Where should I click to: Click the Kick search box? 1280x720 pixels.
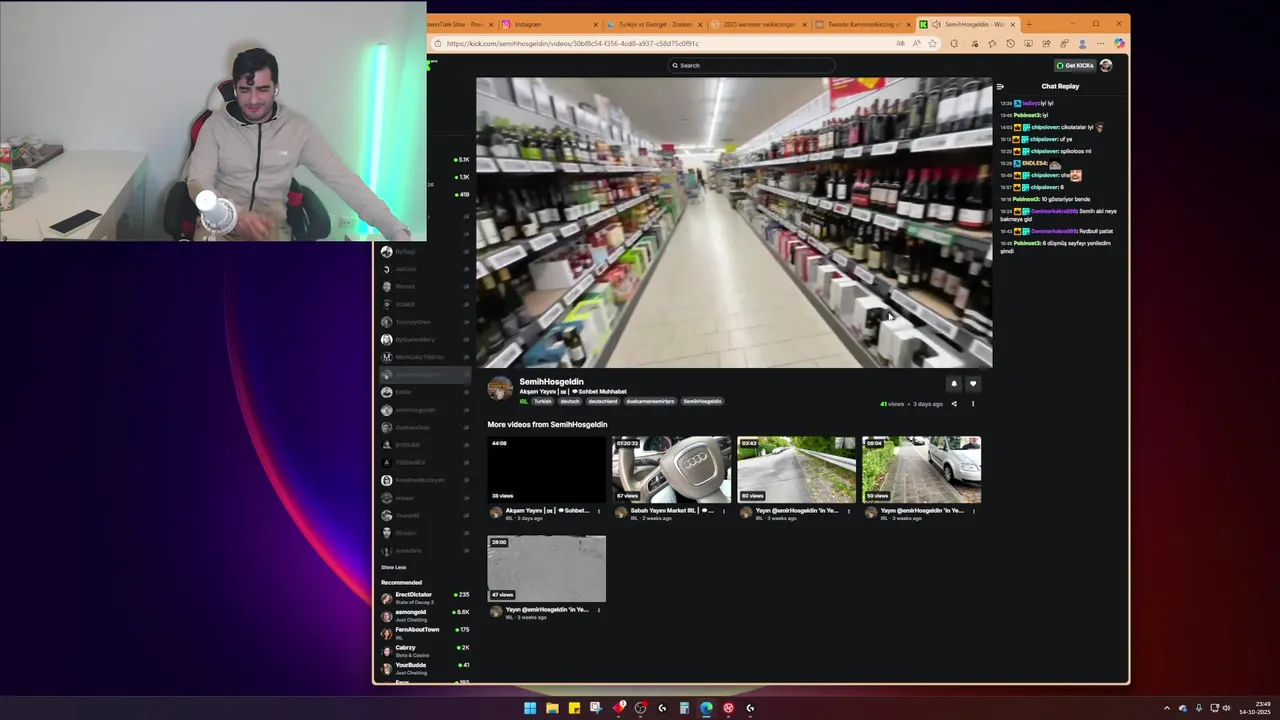click(x=751, y=65)
